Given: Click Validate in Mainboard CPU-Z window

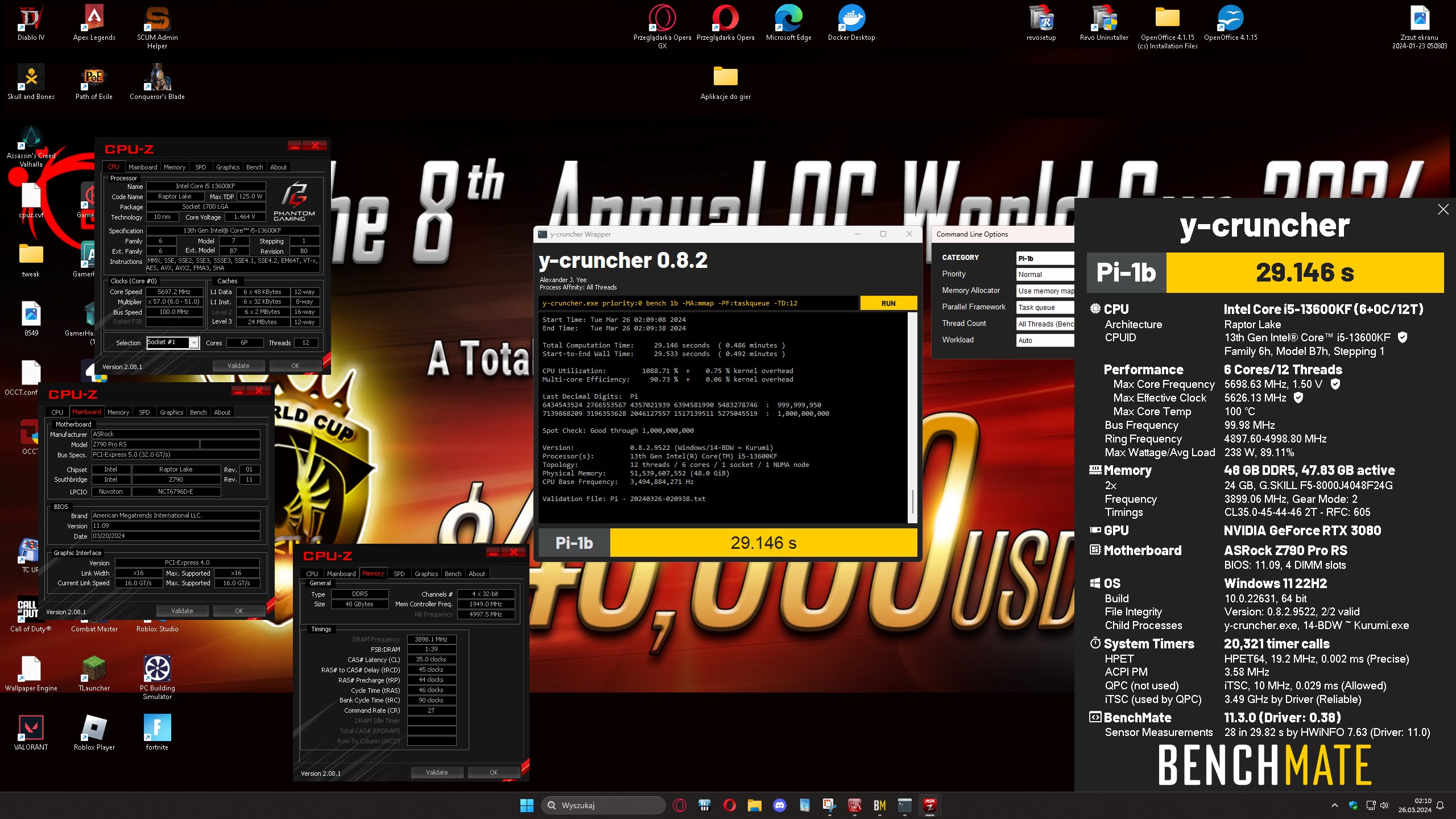Looking at the screenshot, I should [x=182, y=611].
